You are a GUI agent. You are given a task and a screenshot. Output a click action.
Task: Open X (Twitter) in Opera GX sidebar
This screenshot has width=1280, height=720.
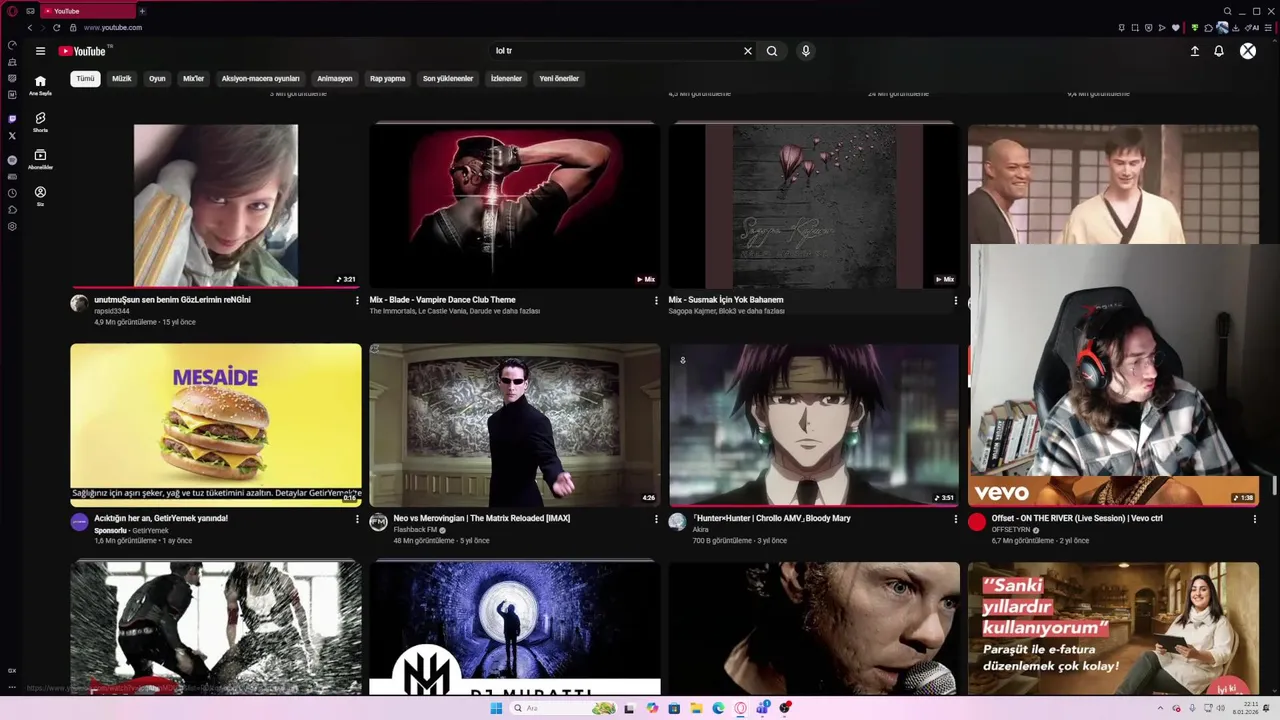click(x=12, y=135)
